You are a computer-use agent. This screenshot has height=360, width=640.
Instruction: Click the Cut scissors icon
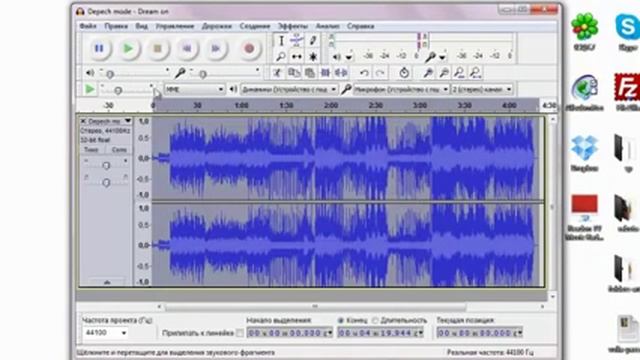277,73
